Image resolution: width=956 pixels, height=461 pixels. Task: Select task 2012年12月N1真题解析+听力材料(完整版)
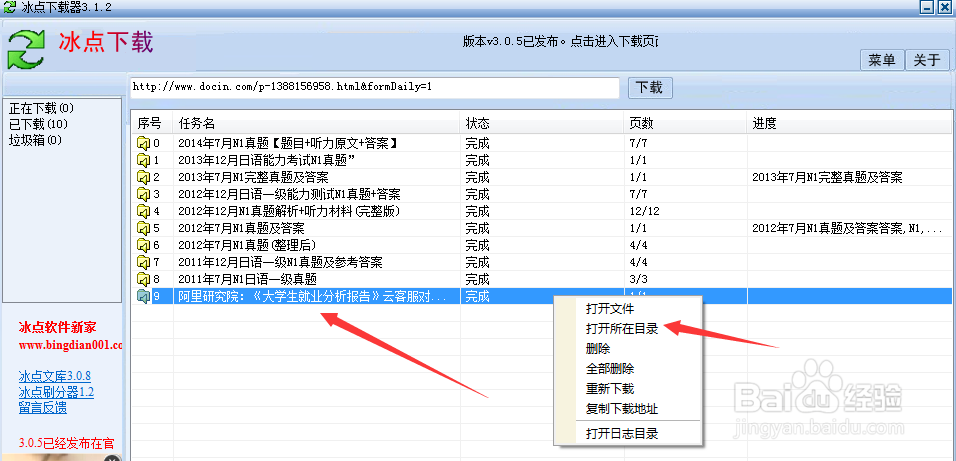click(x=292, y=212)
